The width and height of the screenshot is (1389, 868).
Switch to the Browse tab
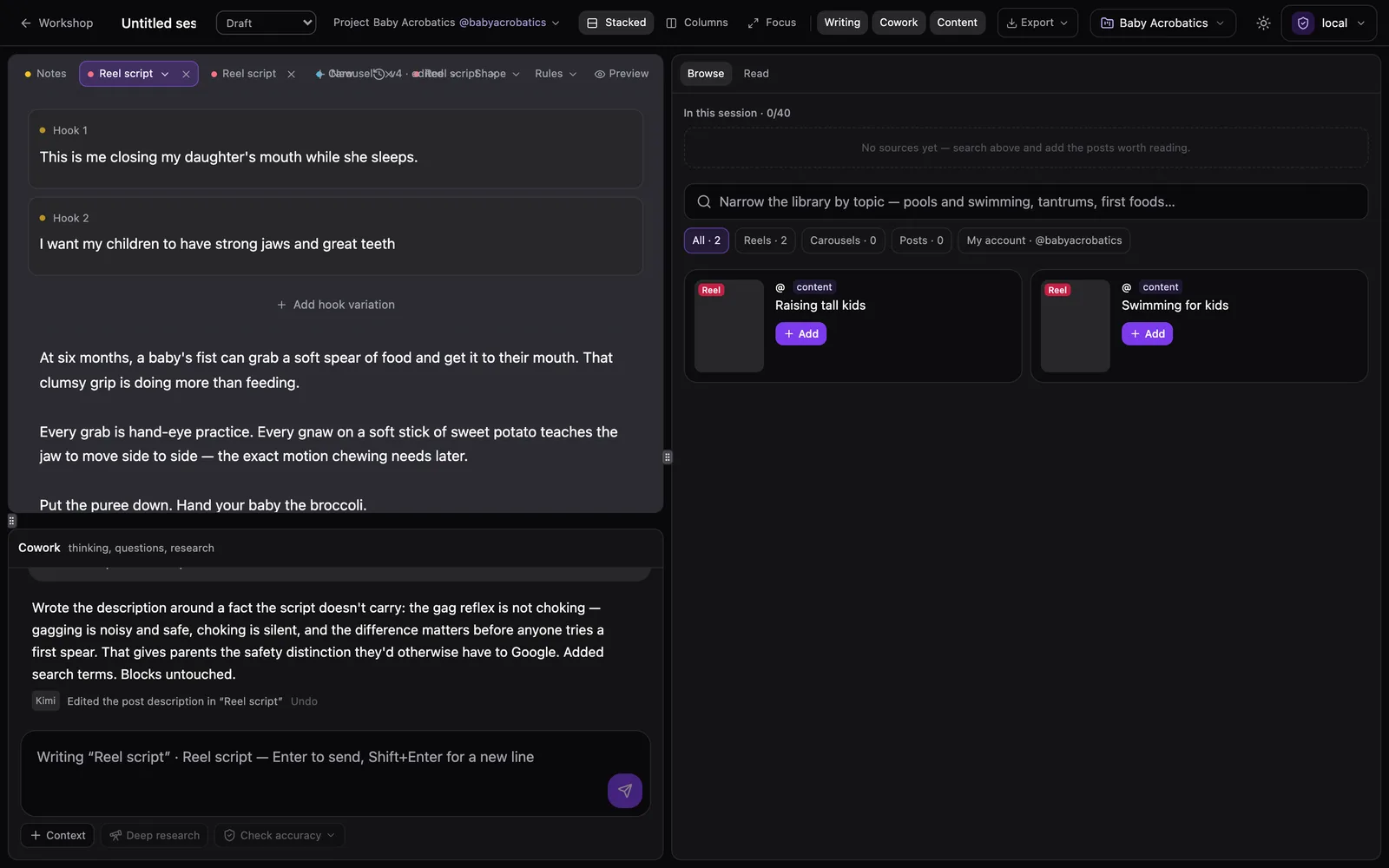pyautogui.click(x=706, y=74)
